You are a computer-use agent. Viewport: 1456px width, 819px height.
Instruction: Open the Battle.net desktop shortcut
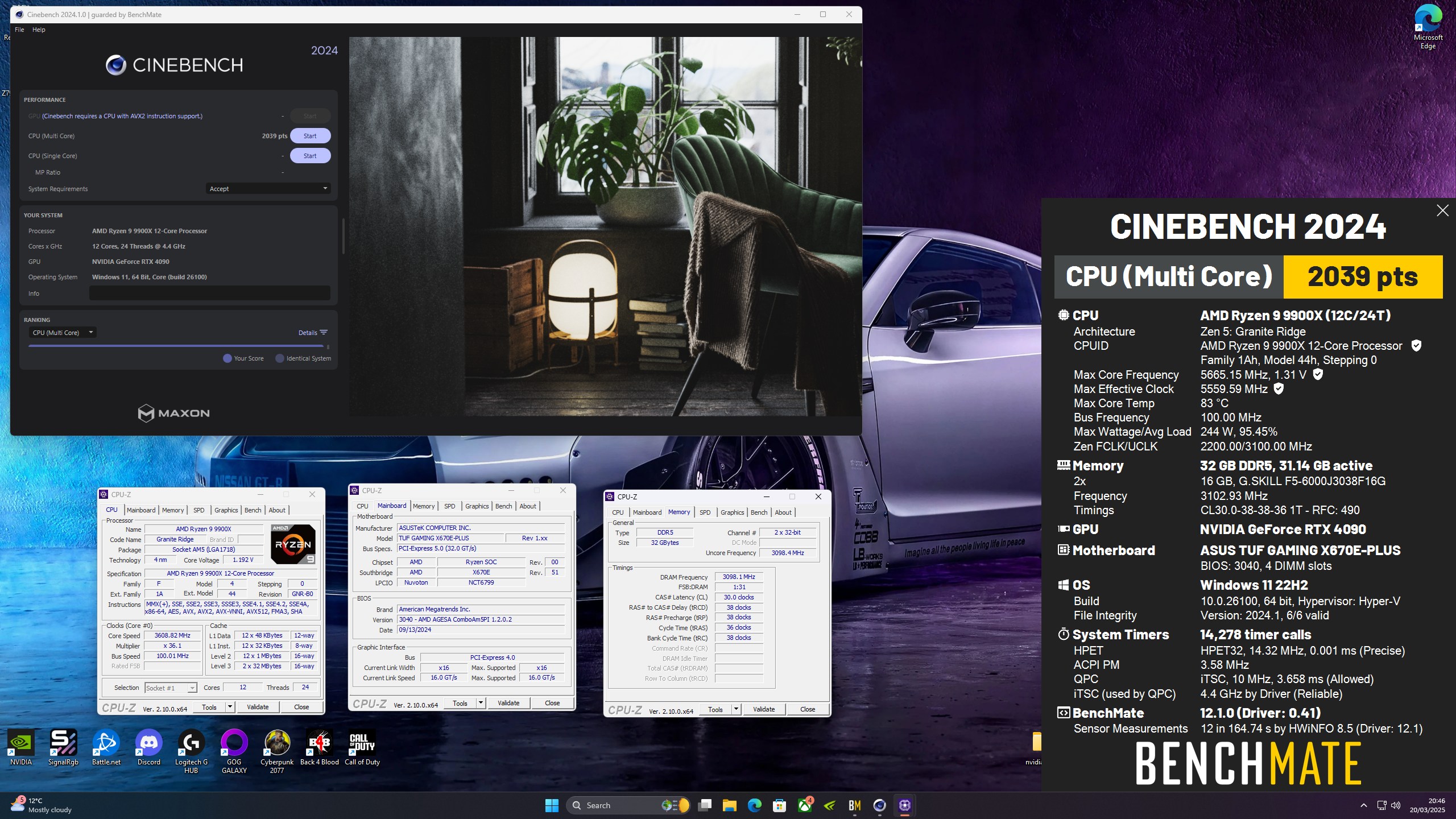coord(106,747)
